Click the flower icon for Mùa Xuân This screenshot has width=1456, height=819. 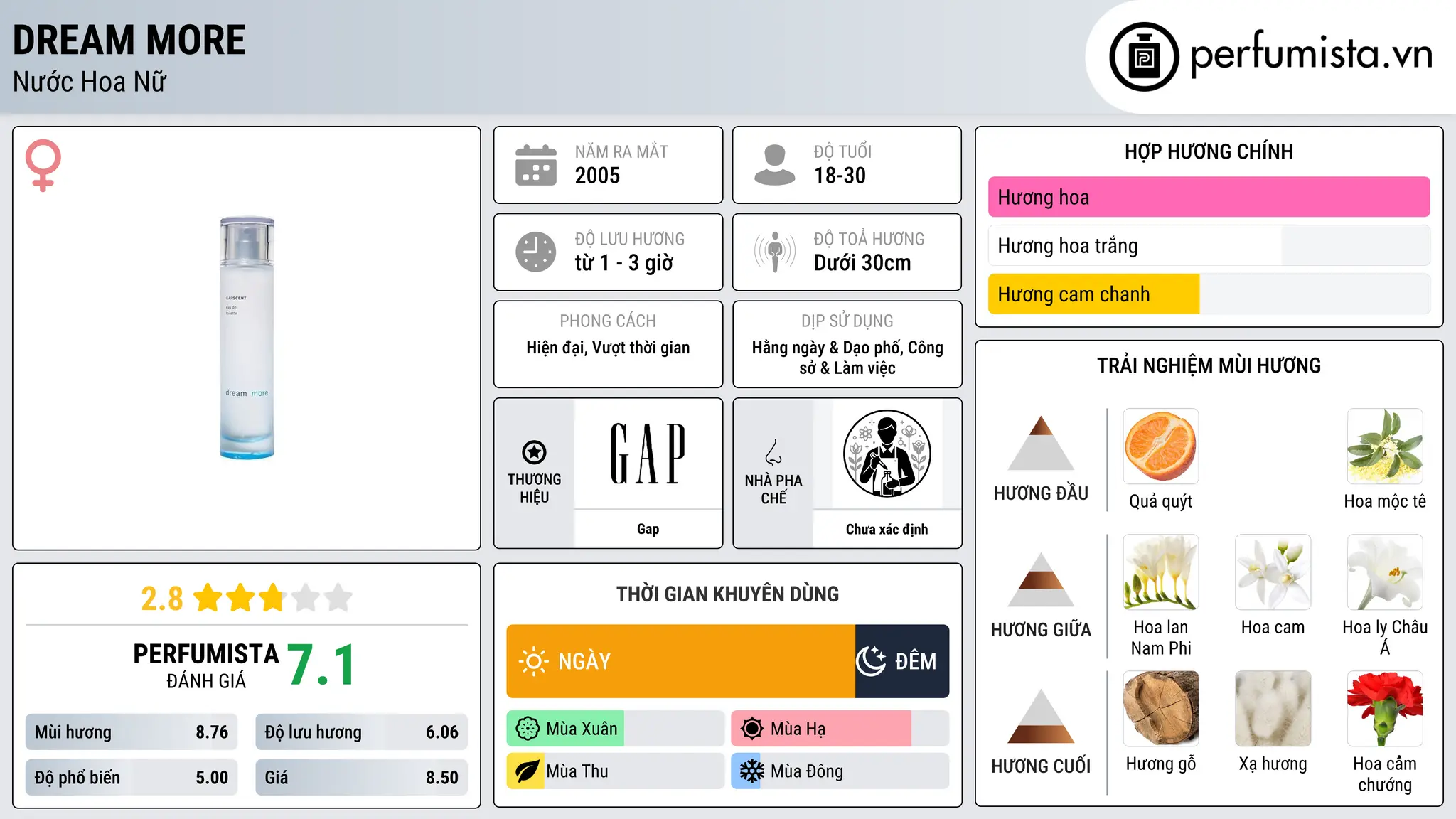point(528,729)
